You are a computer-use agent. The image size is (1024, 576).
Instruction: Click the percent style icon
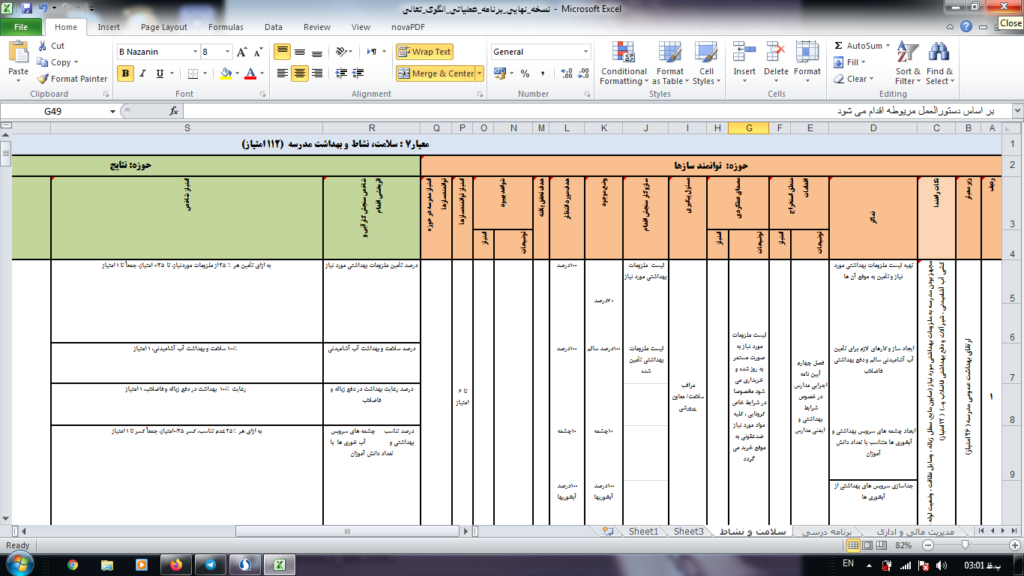pos(525,74)
